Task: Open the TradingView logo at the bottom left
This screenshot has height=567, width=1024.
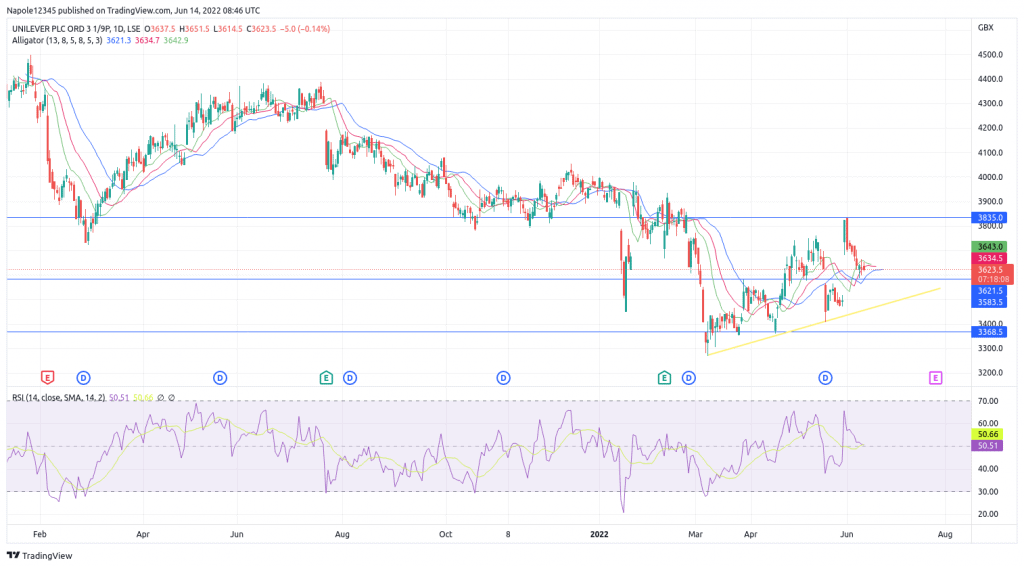Action: (39, 555)
